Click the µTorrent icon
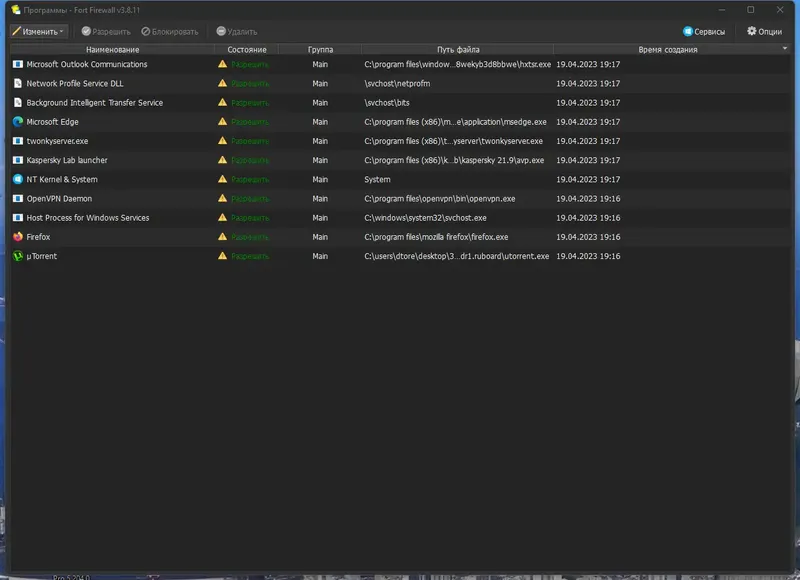This screenshot has width=800, height=580. click(x=18, y=256)
